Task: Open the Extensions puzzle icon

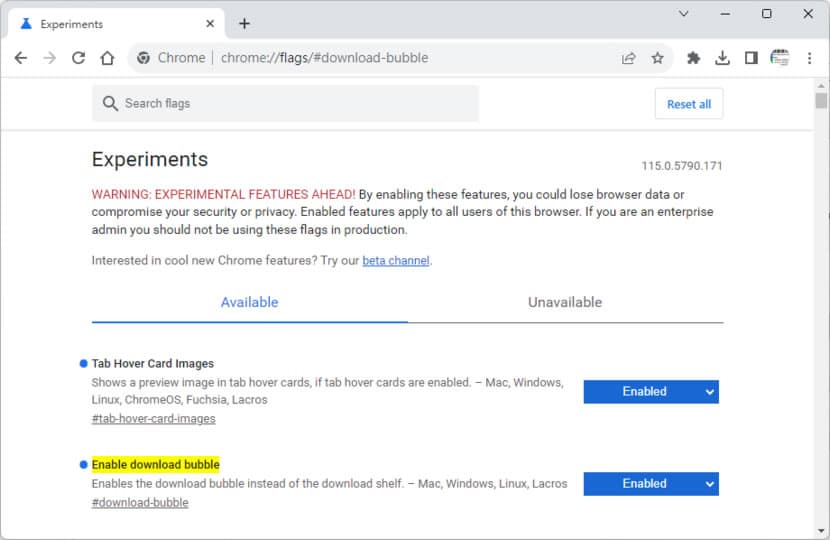Action: pyautogui.click(x=693, y=58)
